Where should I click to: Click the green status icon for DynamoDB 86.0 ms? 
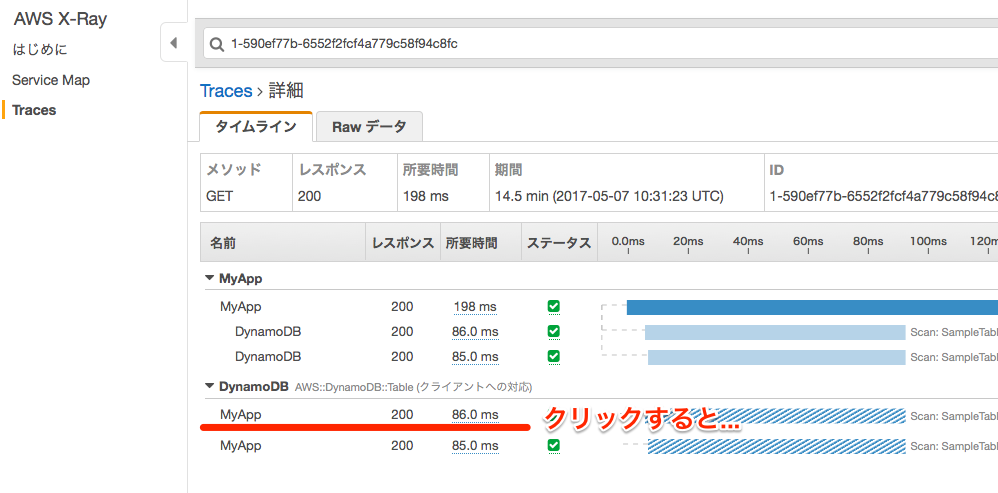(x=554, y=332)
